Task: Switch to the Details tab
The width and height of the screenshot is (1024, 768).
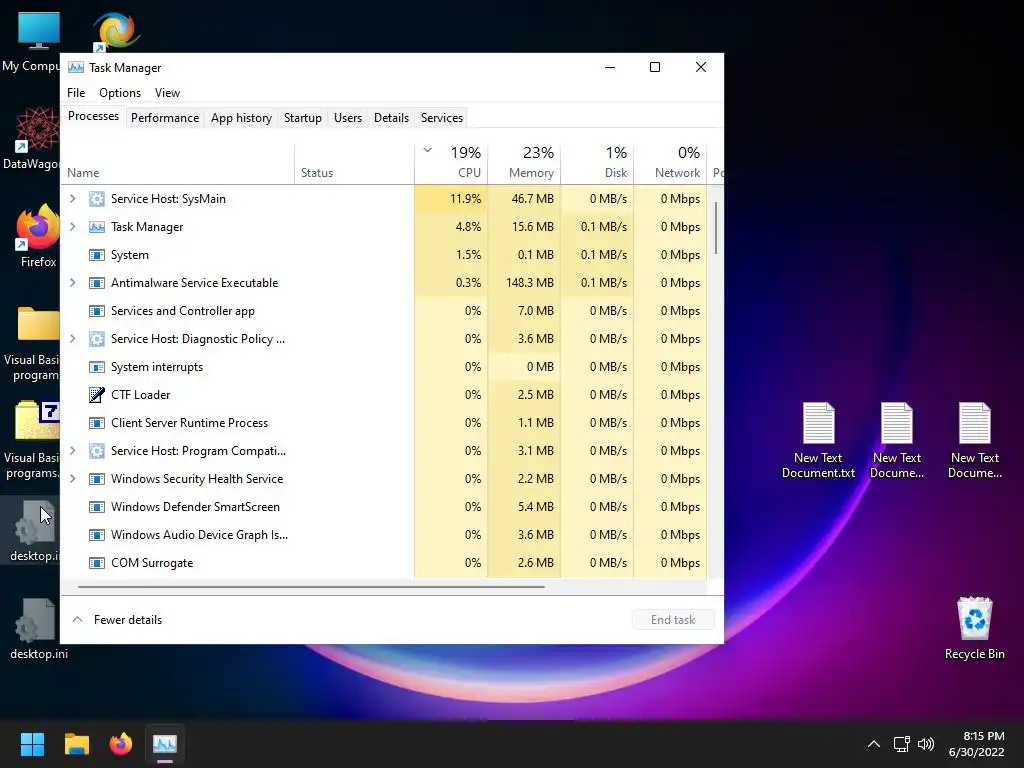Action: click(391, 118)
